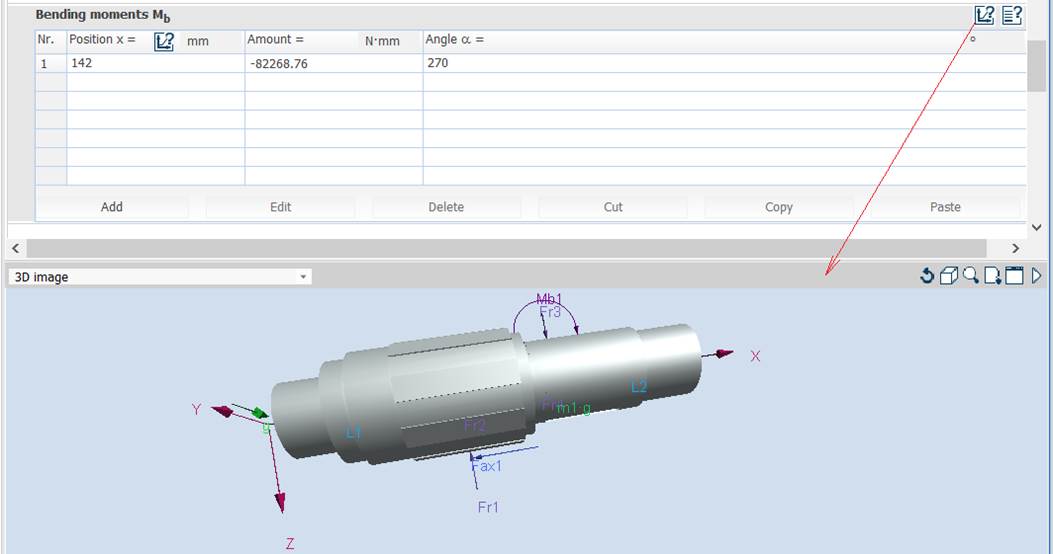Viewport: 1053px width, 554px height.
Task: Select the amount cell showing -82268.76
Action: (x=334, y=63)
